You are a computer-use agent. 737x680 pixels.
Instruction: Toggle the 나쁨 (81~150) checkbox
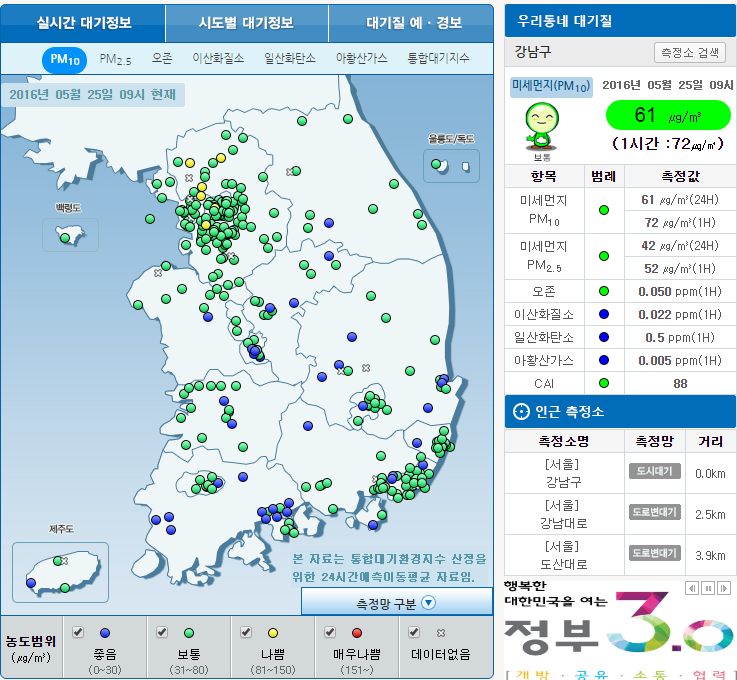click(x=246, y=632)
